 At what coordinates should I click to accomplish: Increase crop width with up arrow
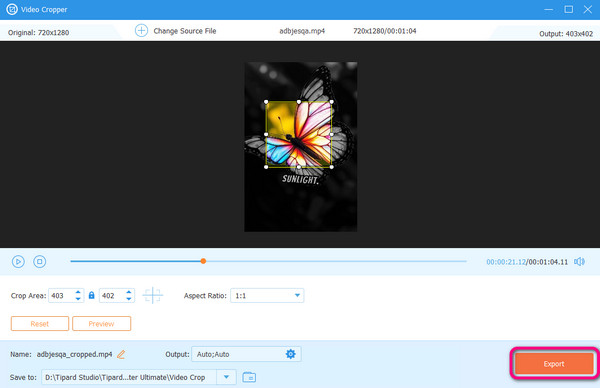click(78, 292)
